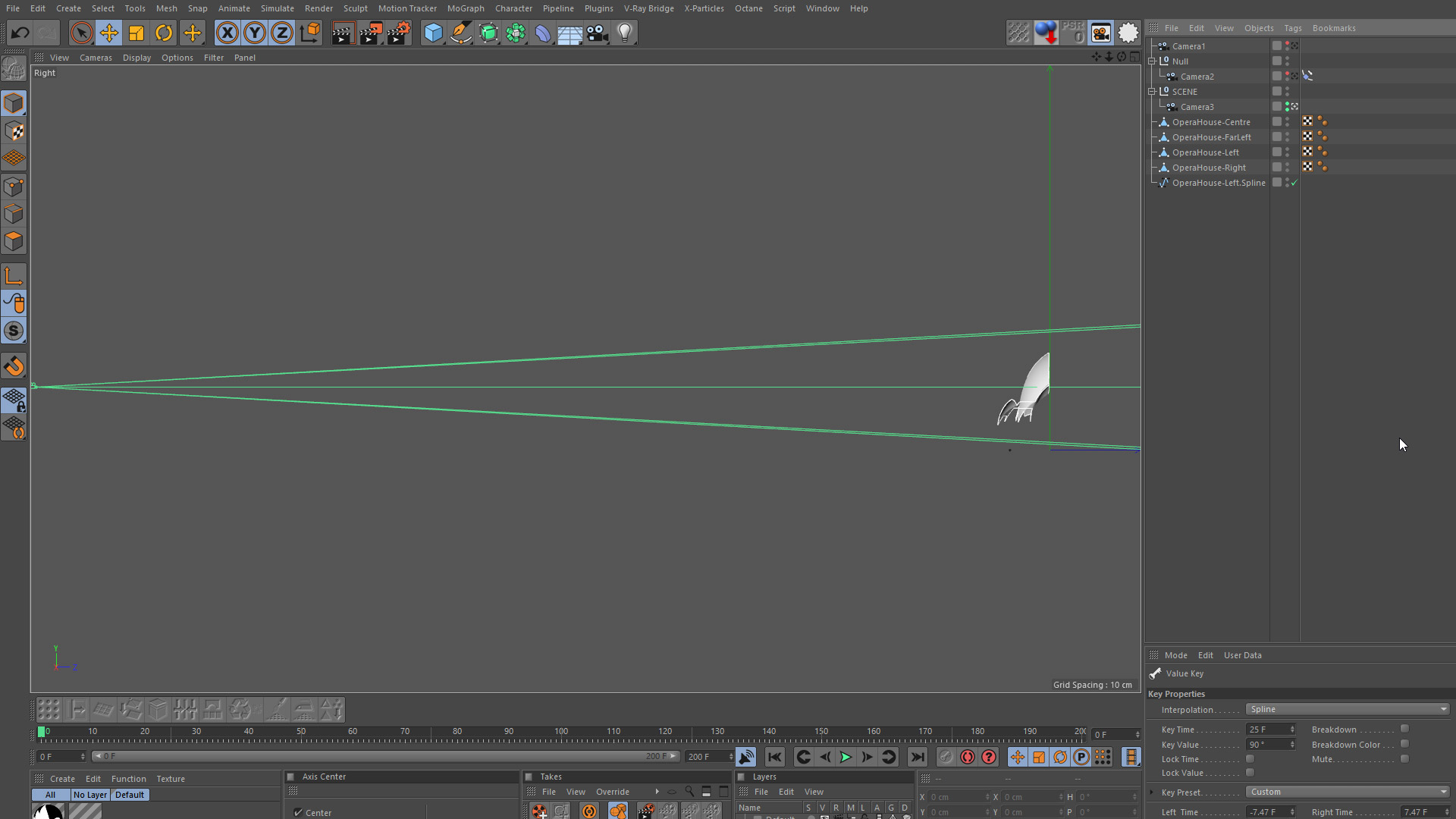
Task: Click the Render View clapperboard icon
Action: (x=342, y=33)
